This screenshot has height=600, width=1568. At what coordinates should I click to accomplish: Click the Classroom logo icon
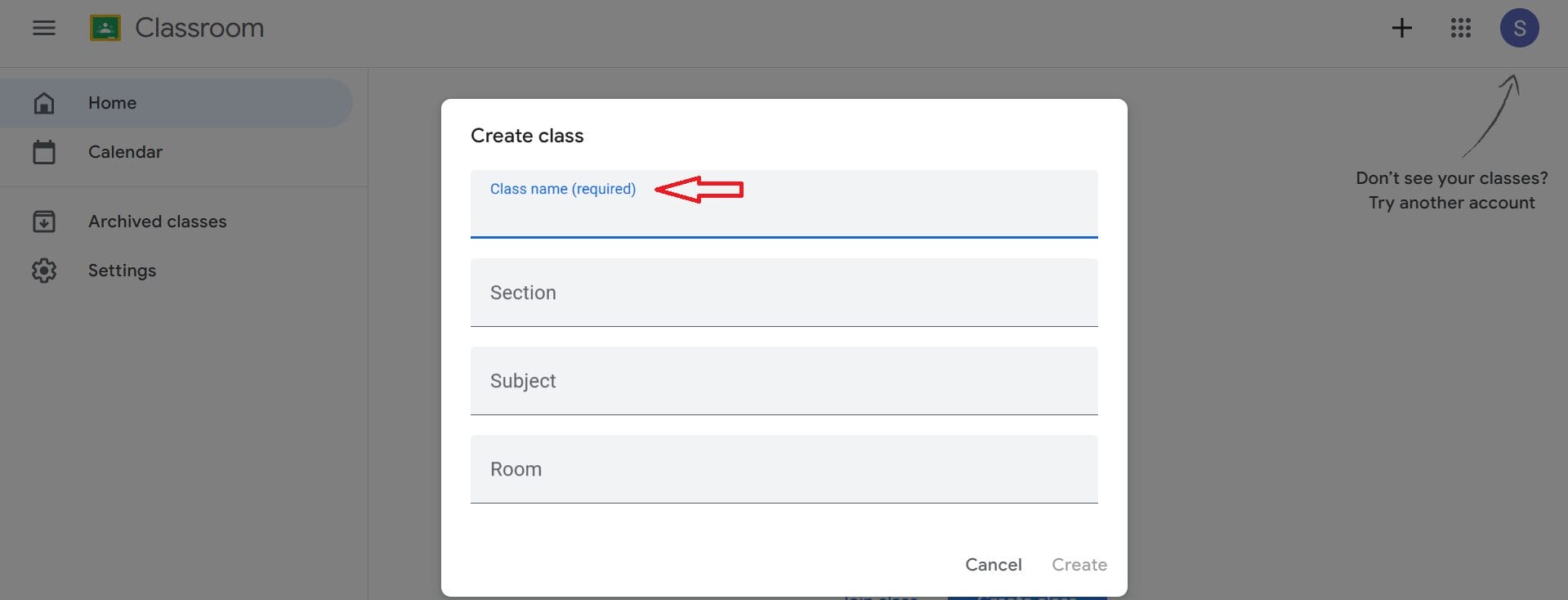click(105, 27)
